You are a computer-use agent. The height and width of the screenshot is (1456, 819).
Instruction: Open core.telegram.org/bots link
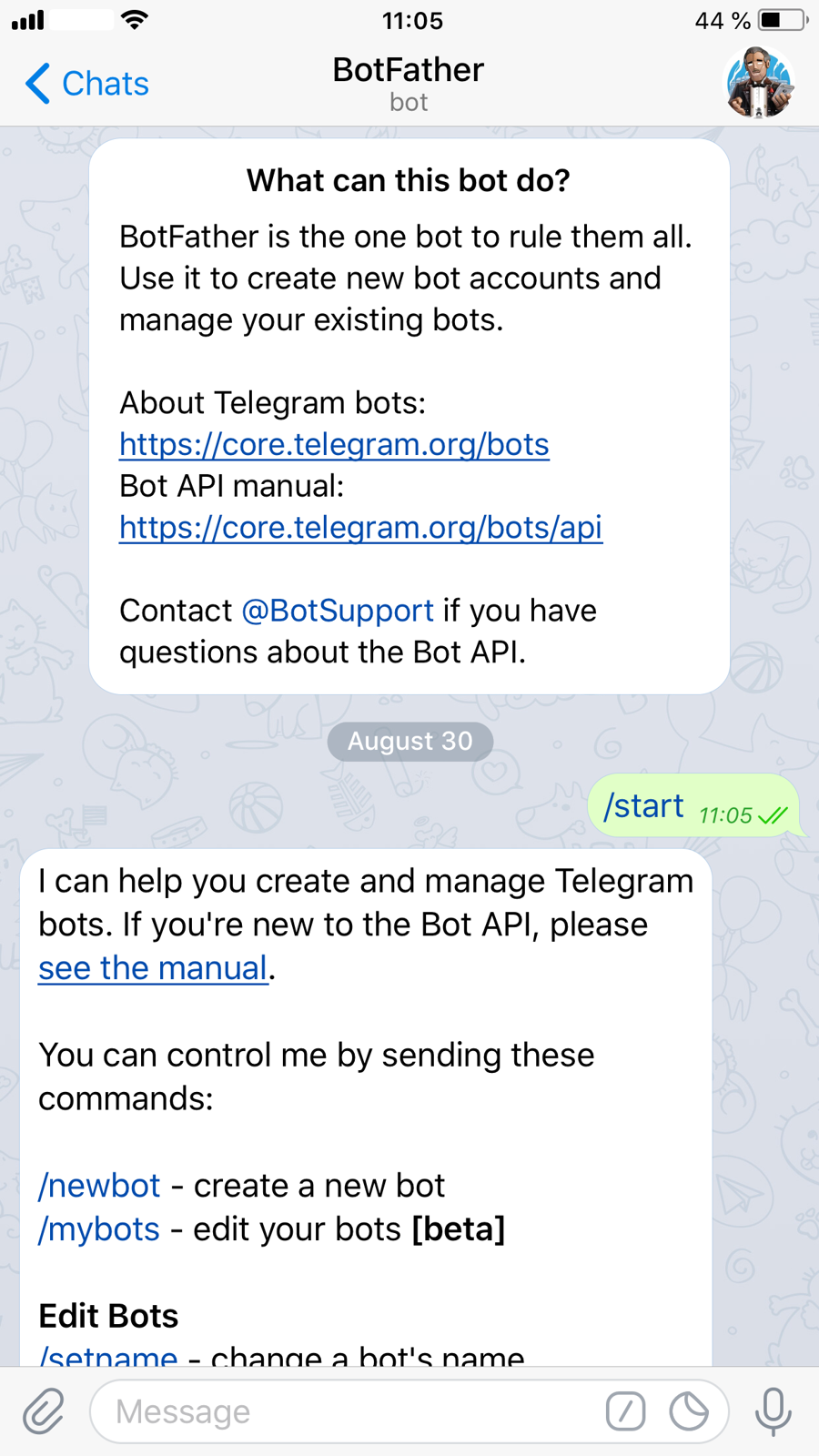pos(334,444)
